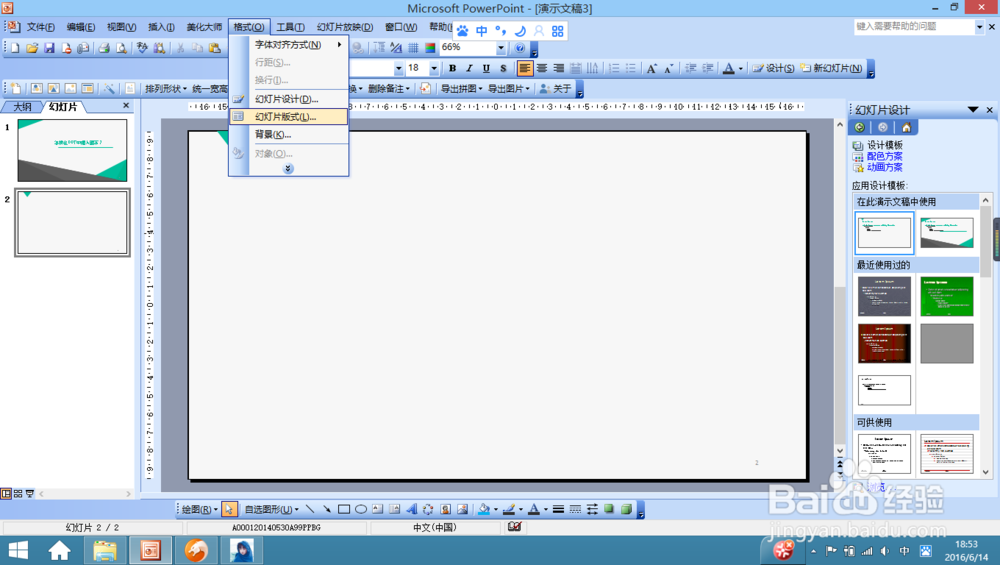Viewport: 1000px width, 565px height.
Task: Save the presentation with the floppy icon
Action: [49, 48]
